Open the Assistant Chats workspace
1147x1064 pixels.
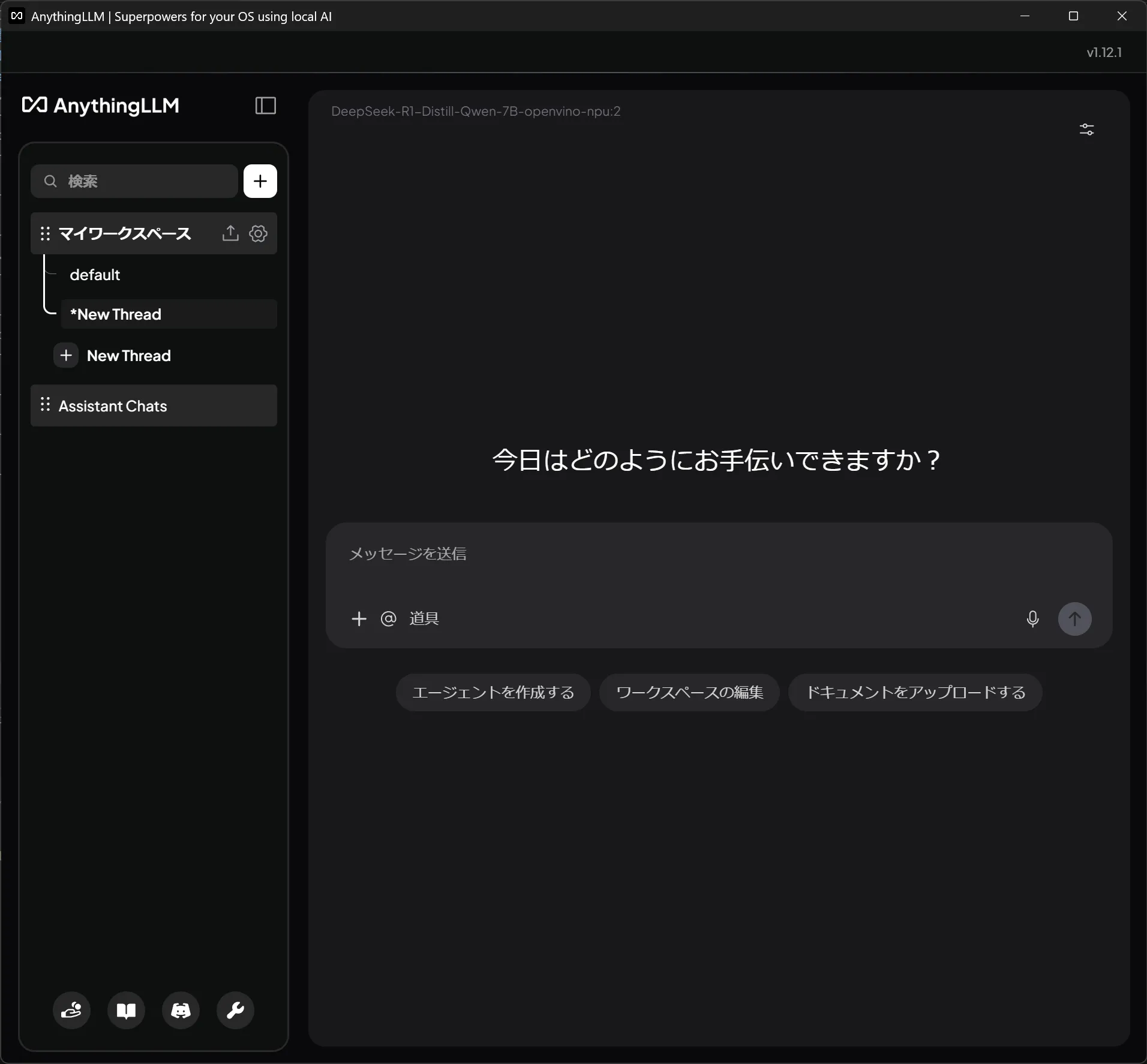[x=154, y=406]
